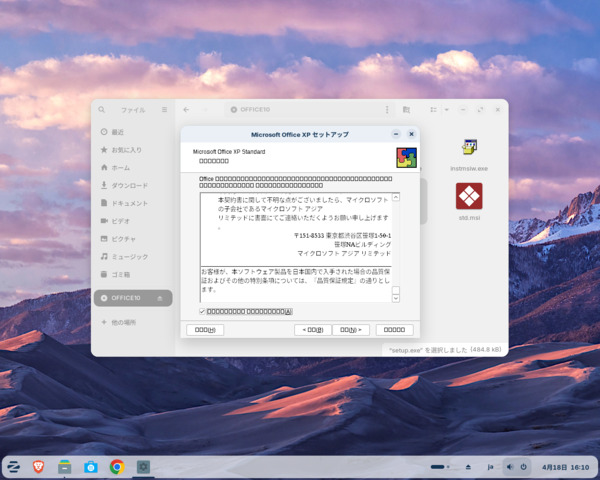This screenshot has width=600, height=480.
Task: Select Pictures (ピクチャ) in Files sidebar
Action: [133, 239]
